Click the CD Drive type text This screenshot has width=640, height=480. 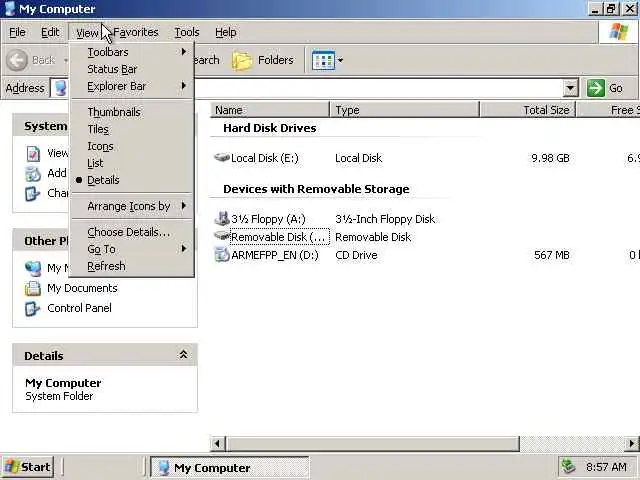point(356,255)
